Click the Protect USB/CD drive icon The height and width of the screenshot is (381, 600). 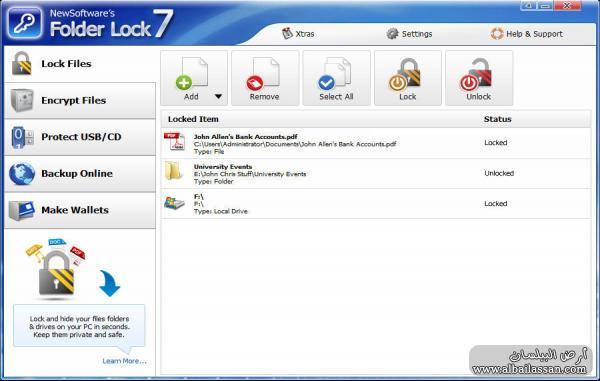point(22,137)
